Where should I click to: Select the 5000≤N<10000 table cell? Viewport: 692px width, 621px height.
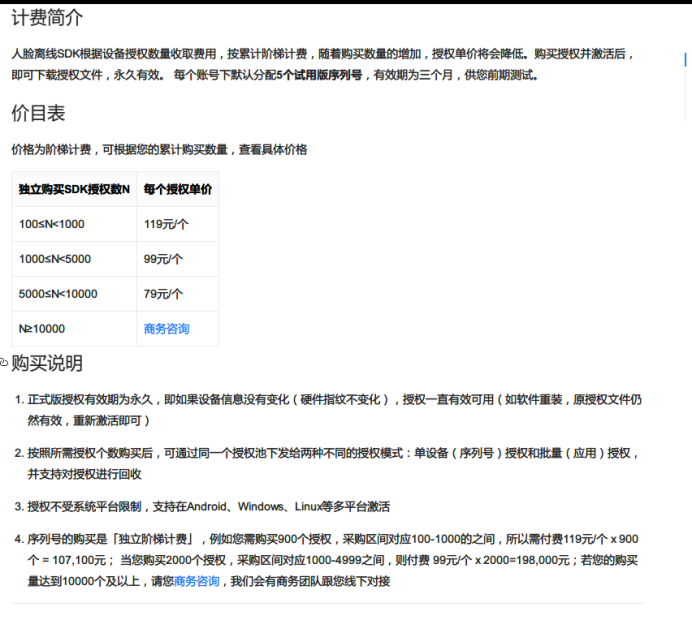74,294
